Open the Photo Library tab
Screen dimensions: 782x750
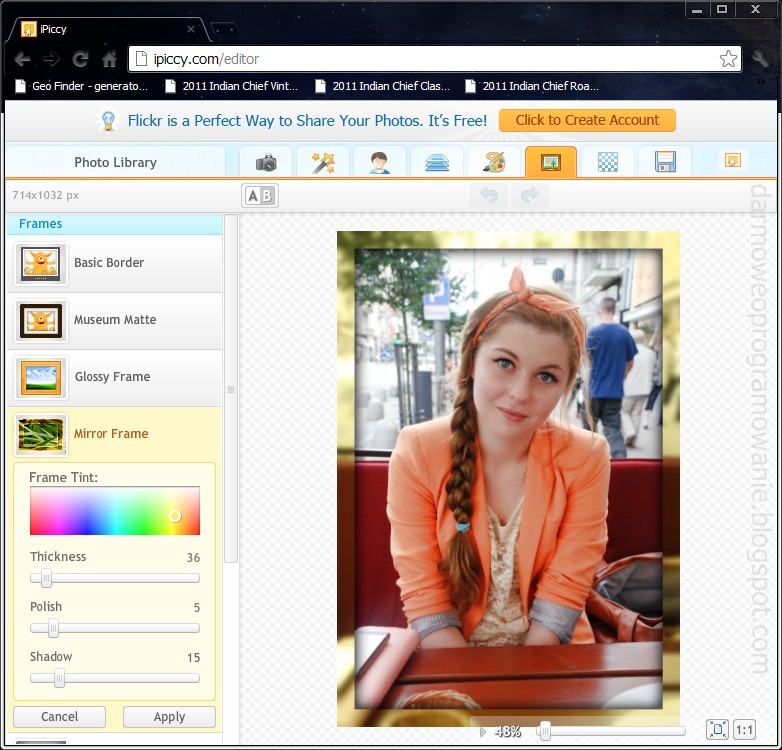tap(115, 162)
